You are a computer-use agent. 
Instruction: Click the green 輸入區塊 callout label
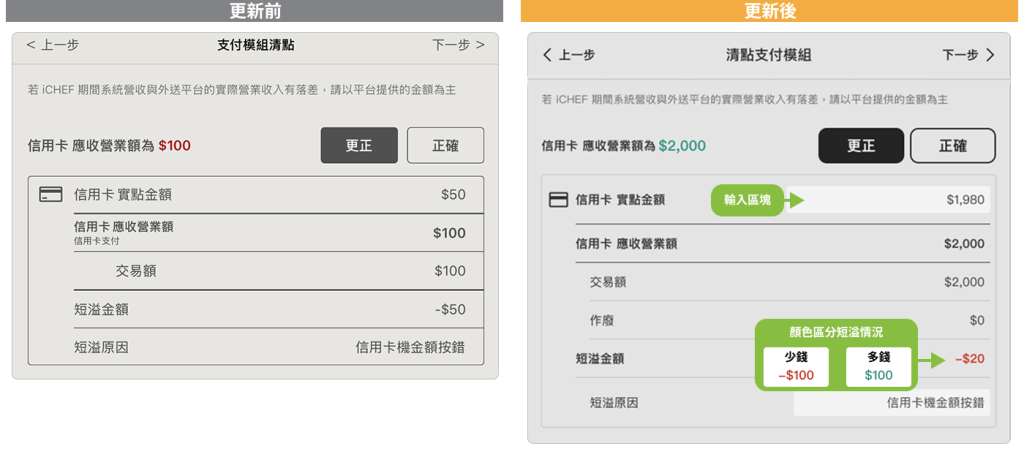click(747, 200)
